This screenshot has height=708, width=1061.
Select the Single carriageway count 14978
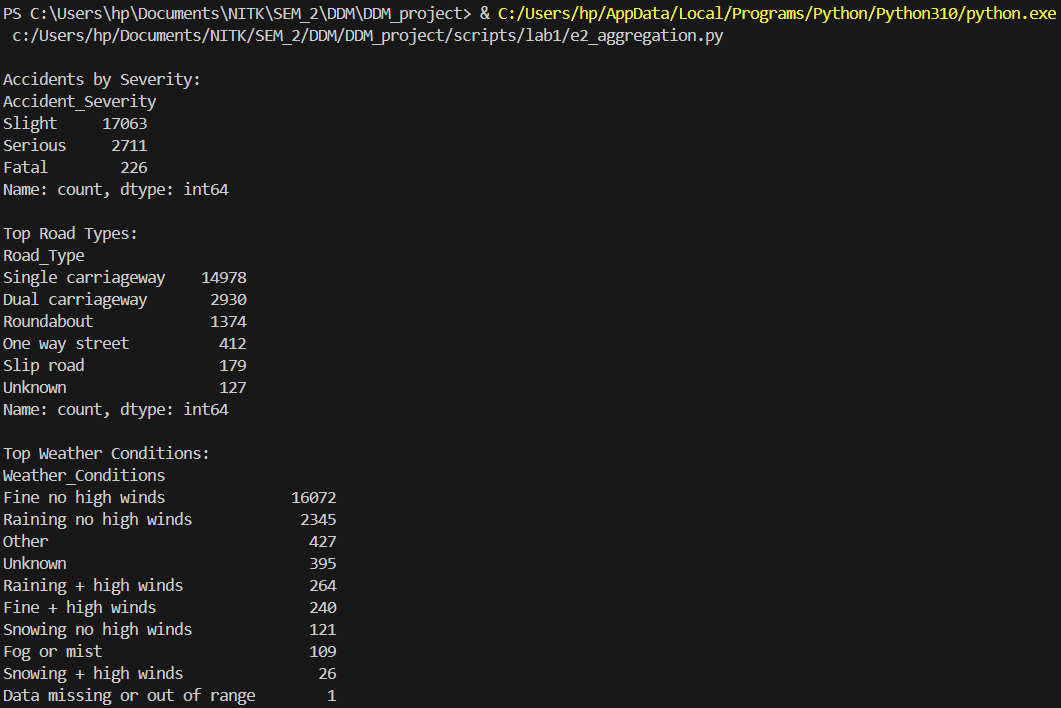coord(224,277)
